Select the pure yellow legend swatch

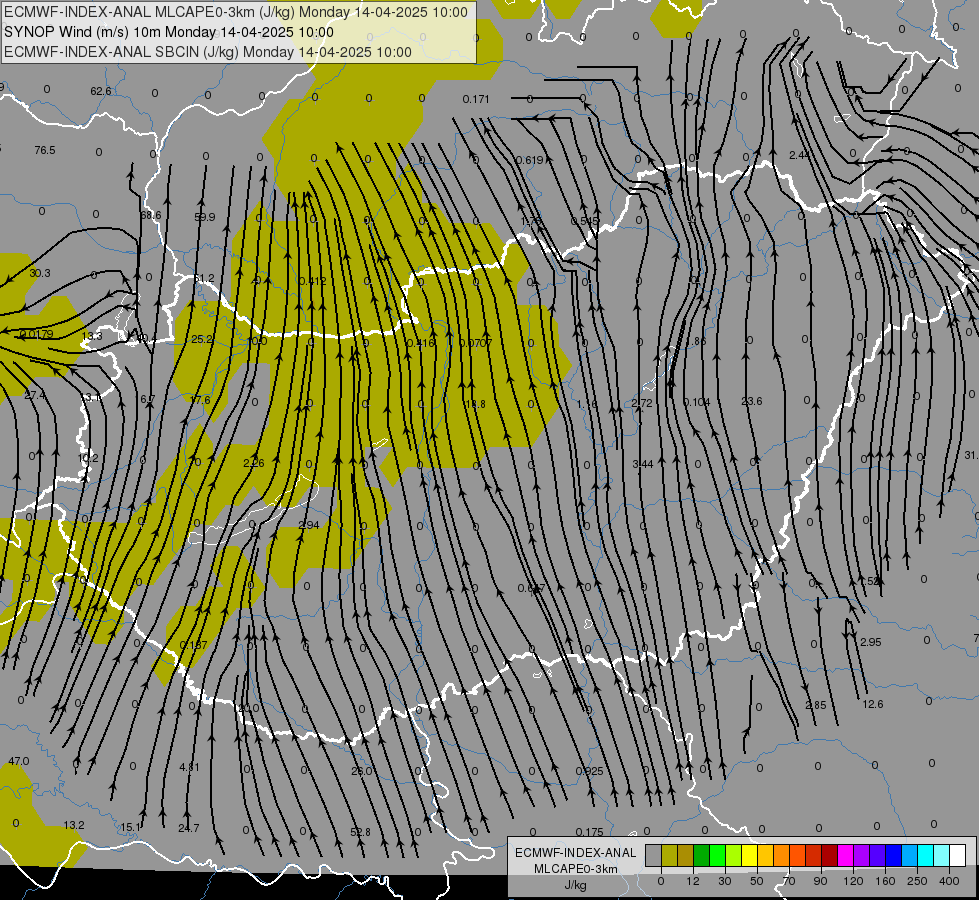click(x=749, y=856)
